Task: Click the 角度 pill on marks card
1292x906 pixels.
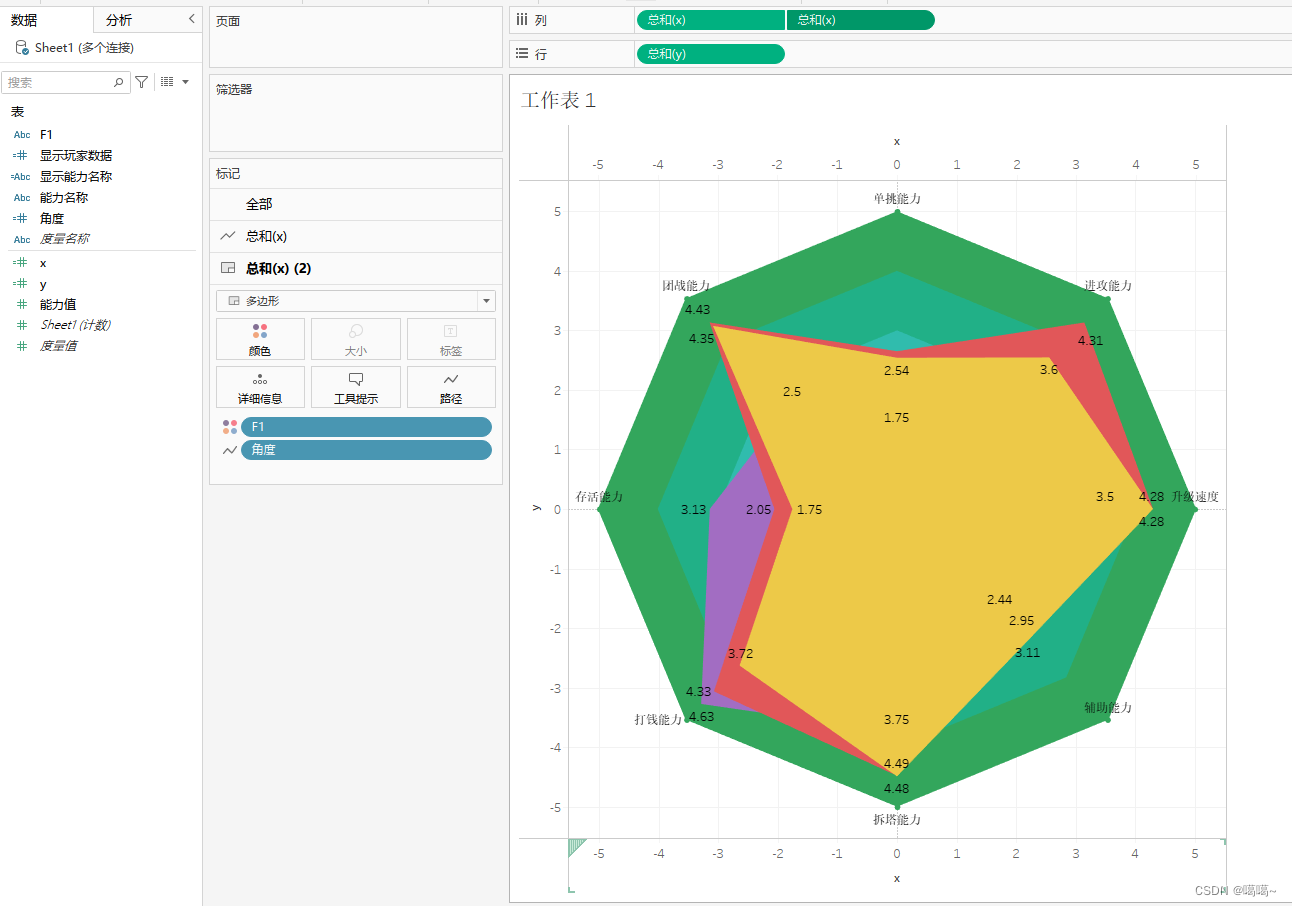Action: click(x=366, y=450)
